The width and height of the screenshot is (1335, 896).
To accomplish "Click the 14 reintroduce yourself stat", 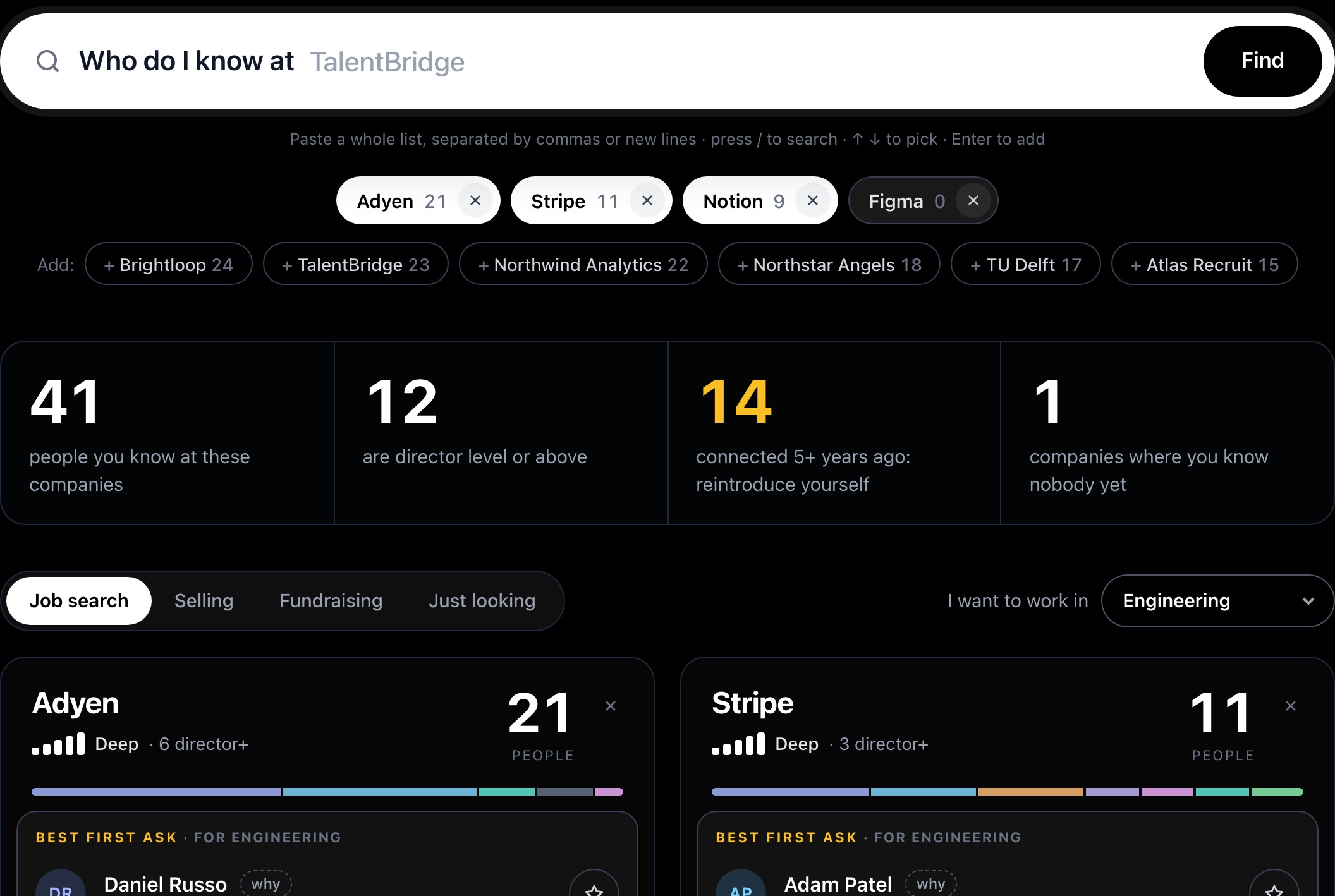I will click(x=834, y=433).
